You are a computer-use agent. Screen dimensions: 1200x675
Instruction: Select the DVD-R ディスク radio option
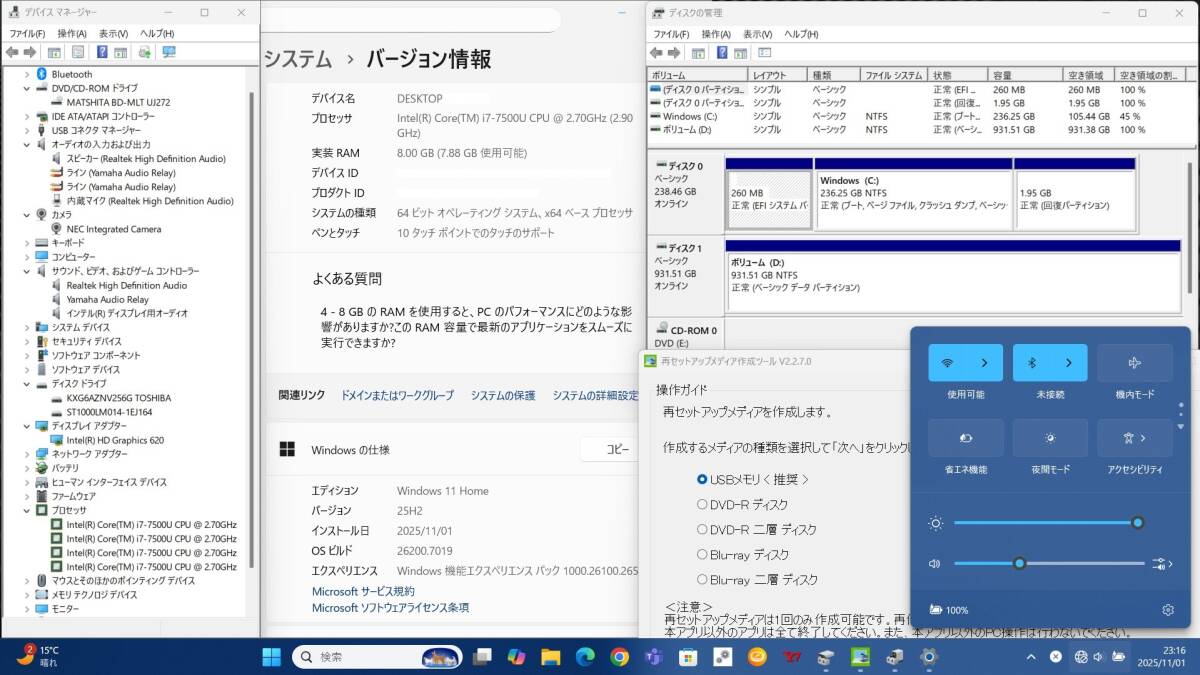pos(702,505)
